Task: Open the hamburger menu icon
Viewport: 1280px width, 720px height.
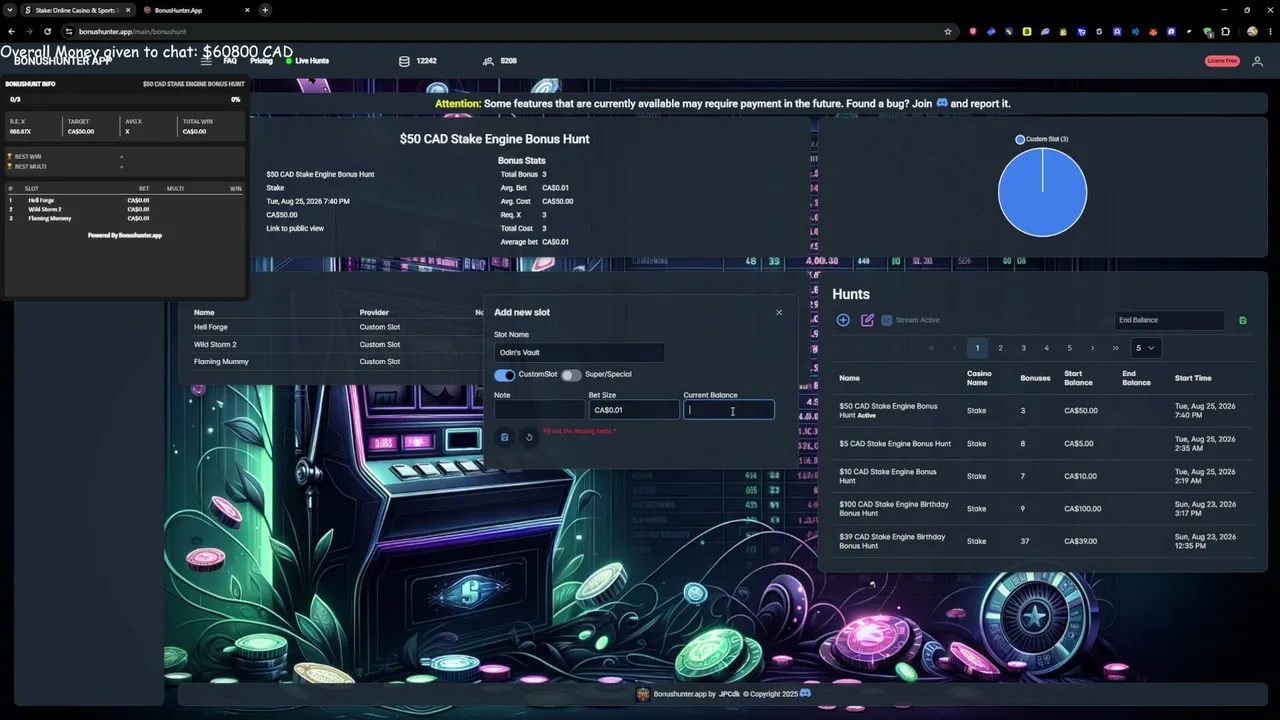Action: (206, 61)
